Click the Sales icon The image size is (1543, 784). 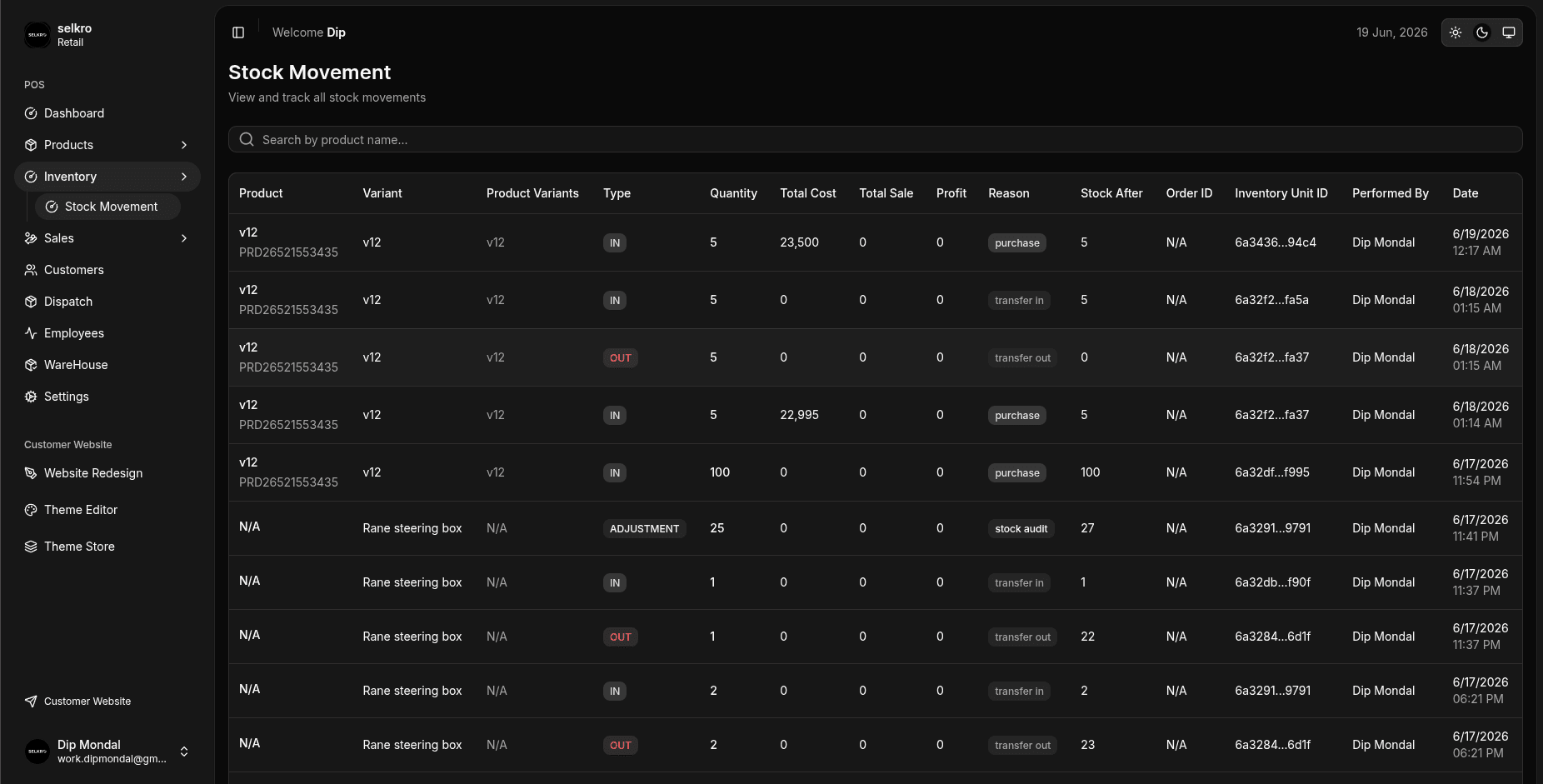tap(31, 238)
